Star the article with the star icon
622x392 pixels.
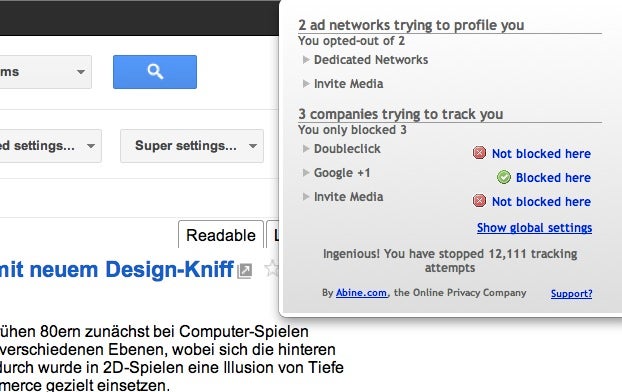tap(272, 268)
